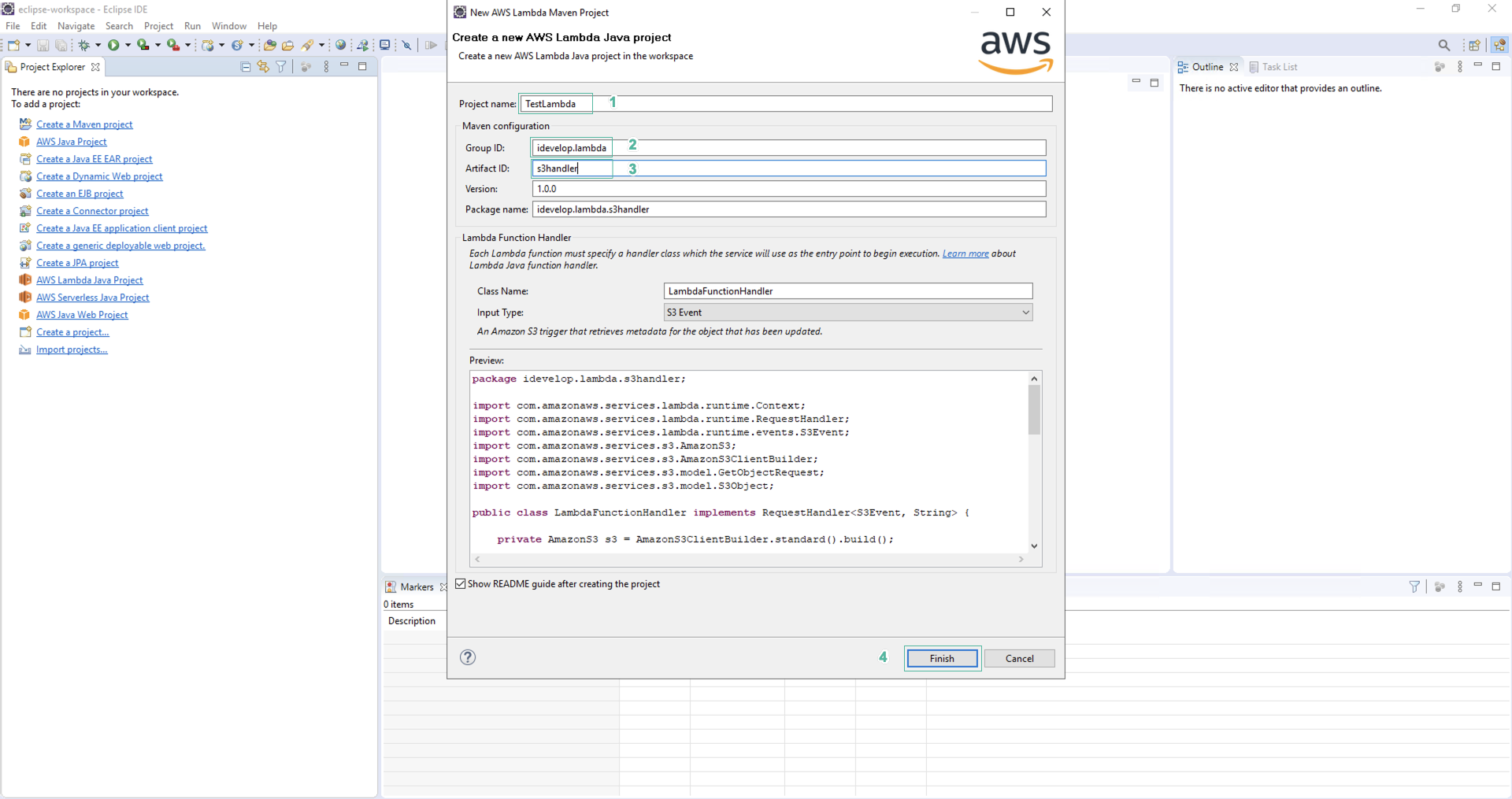Click the preview scrollbar down arrow
The image size is (1512, 799).
[1034, 546]
